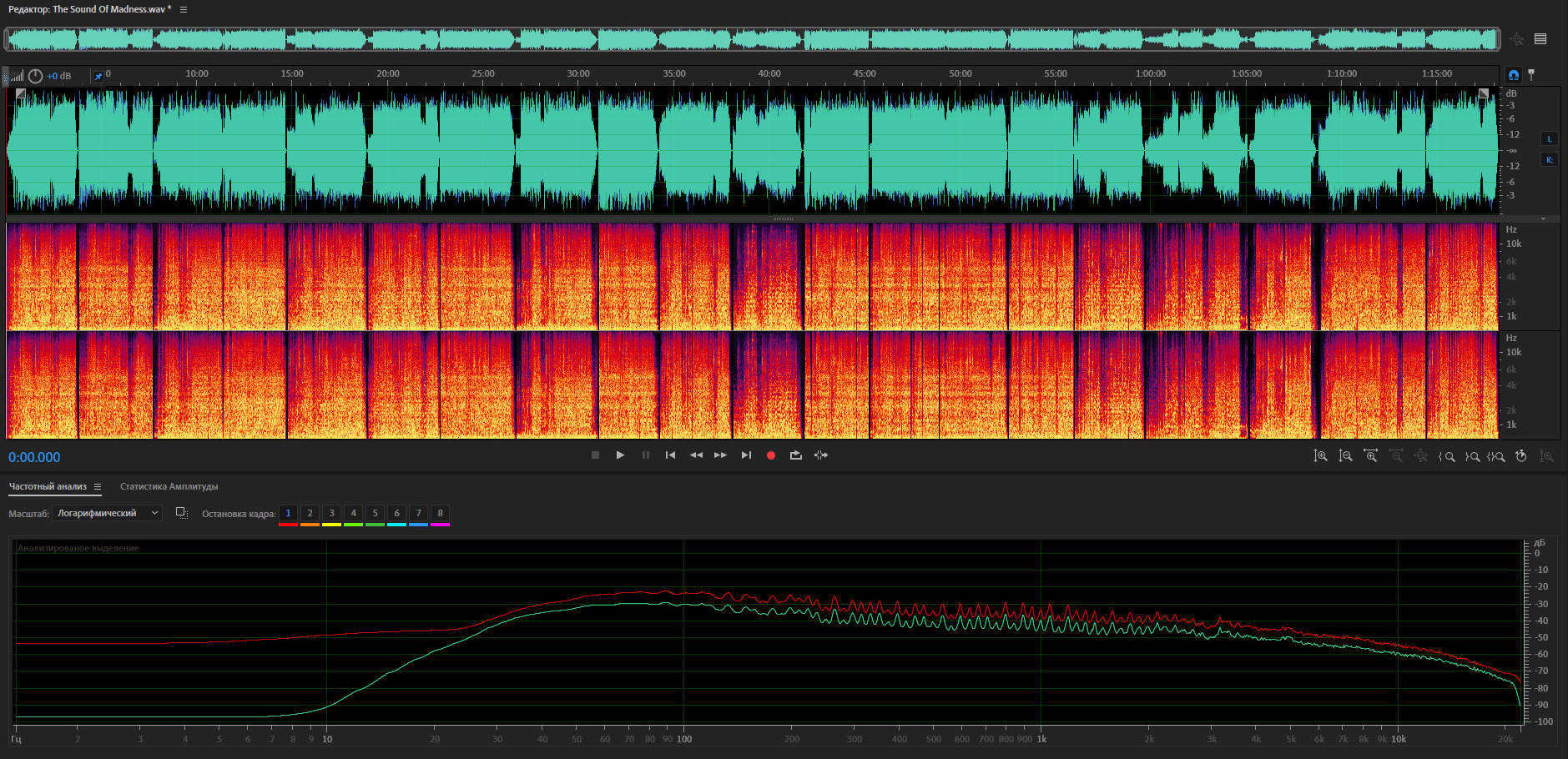1568x759 pixels.
Task: Click timeline ruler at 1:00:00 mark
Action: pos(1151,75)
